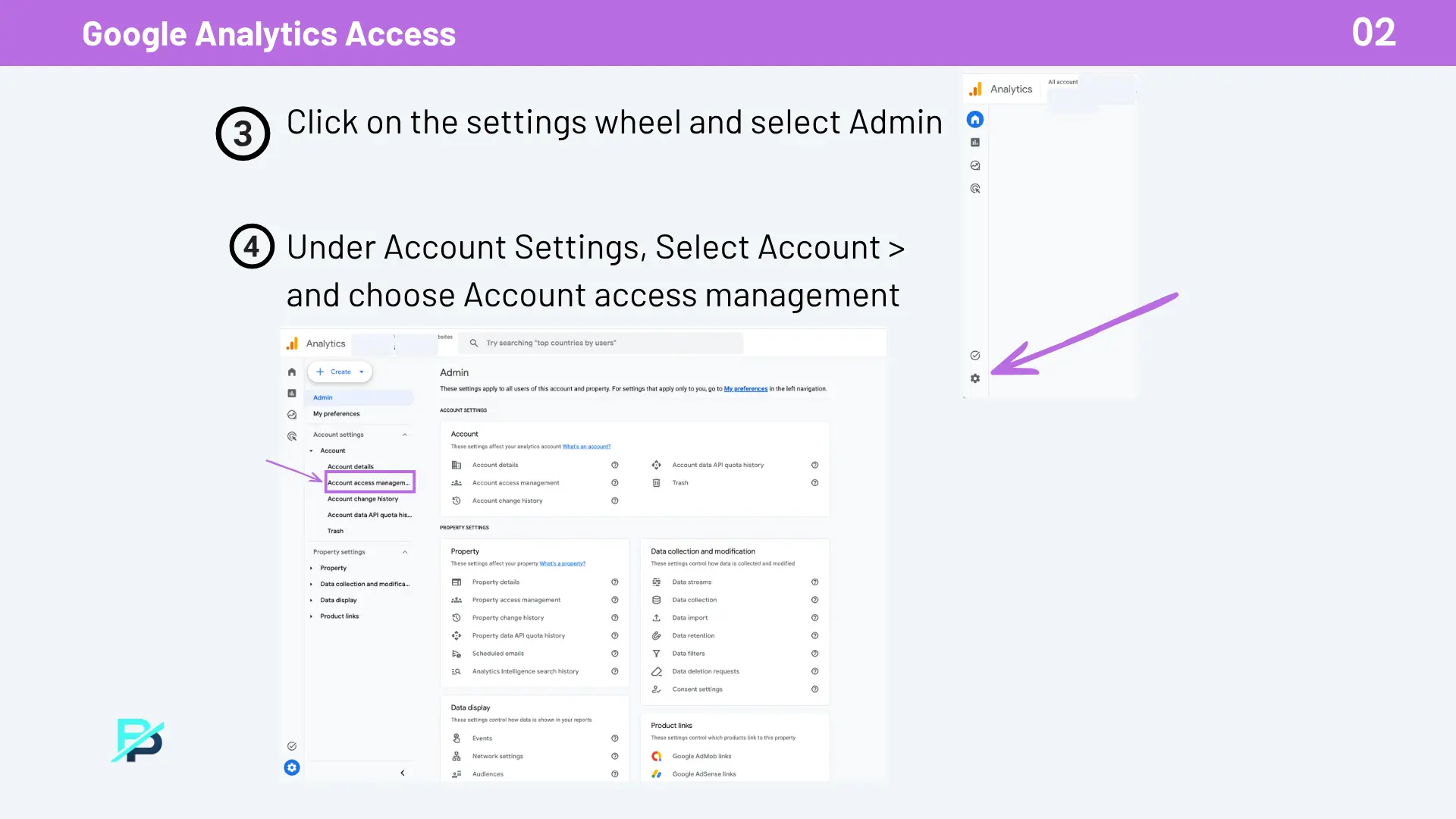Click the checkmark icon above the blue gear
The height and width of the screenshot is (819, 1456).
292,746
